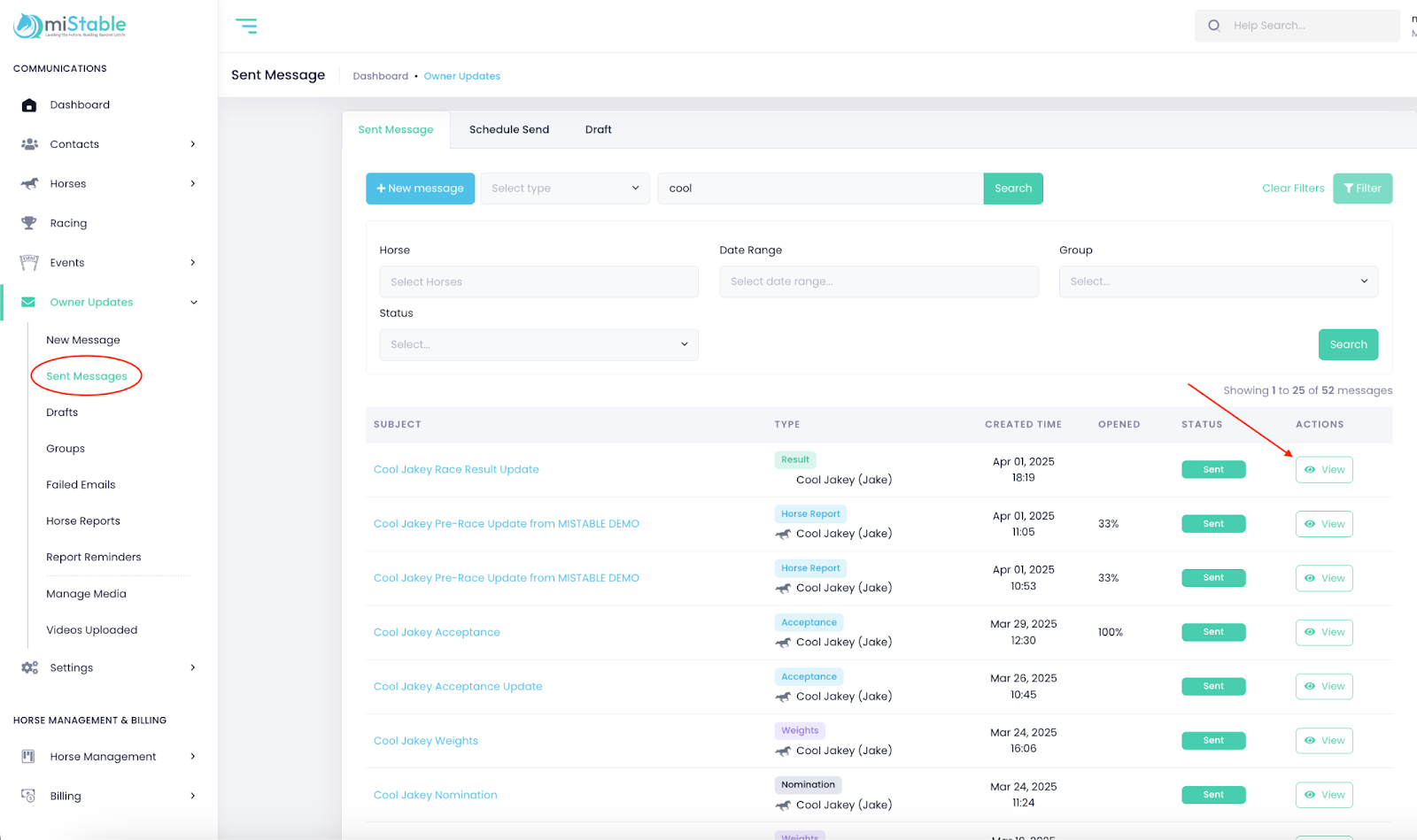Click the Horse Management icon

pyautogui.click(x=29, y=757)
